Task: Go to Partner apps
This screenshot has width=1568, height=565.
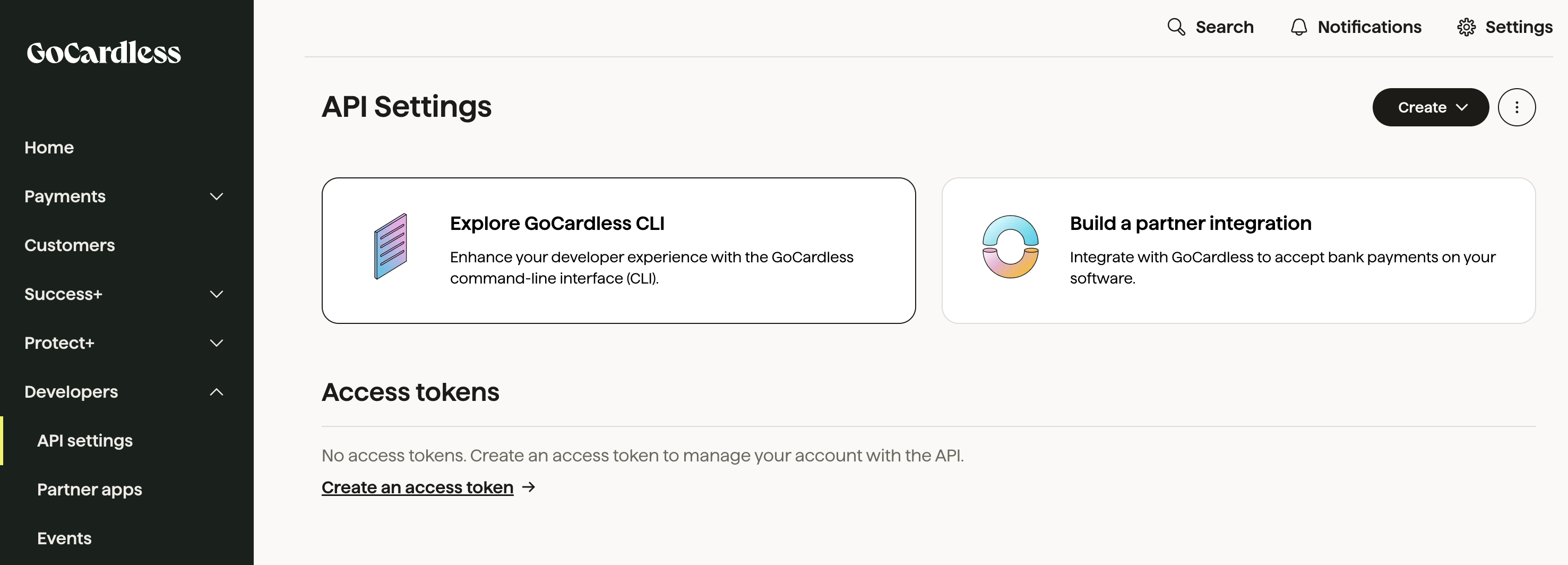Action: (x=90, y=489)
